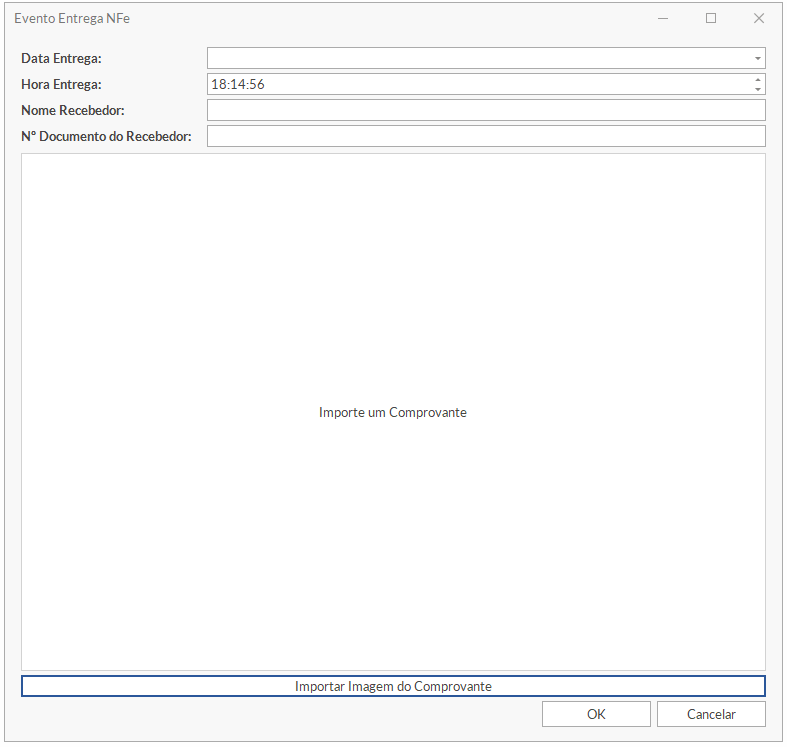Viewport: 787px width, 747px height.
Task: Select the hours value in Hora Entrega
Action: pyautogui.click(x=218, y=85)
